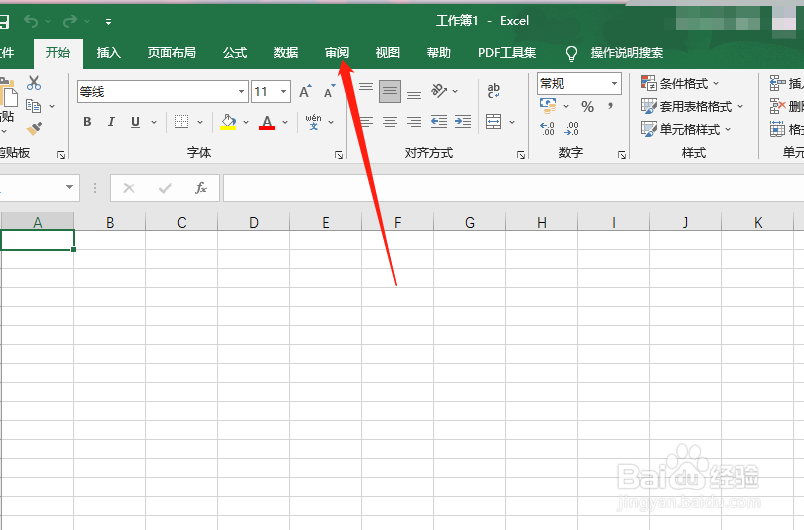Switch to 视图 ribbon tab
Image resolution: width=804 pixels, height=530 pixels.
coord(388,52)
